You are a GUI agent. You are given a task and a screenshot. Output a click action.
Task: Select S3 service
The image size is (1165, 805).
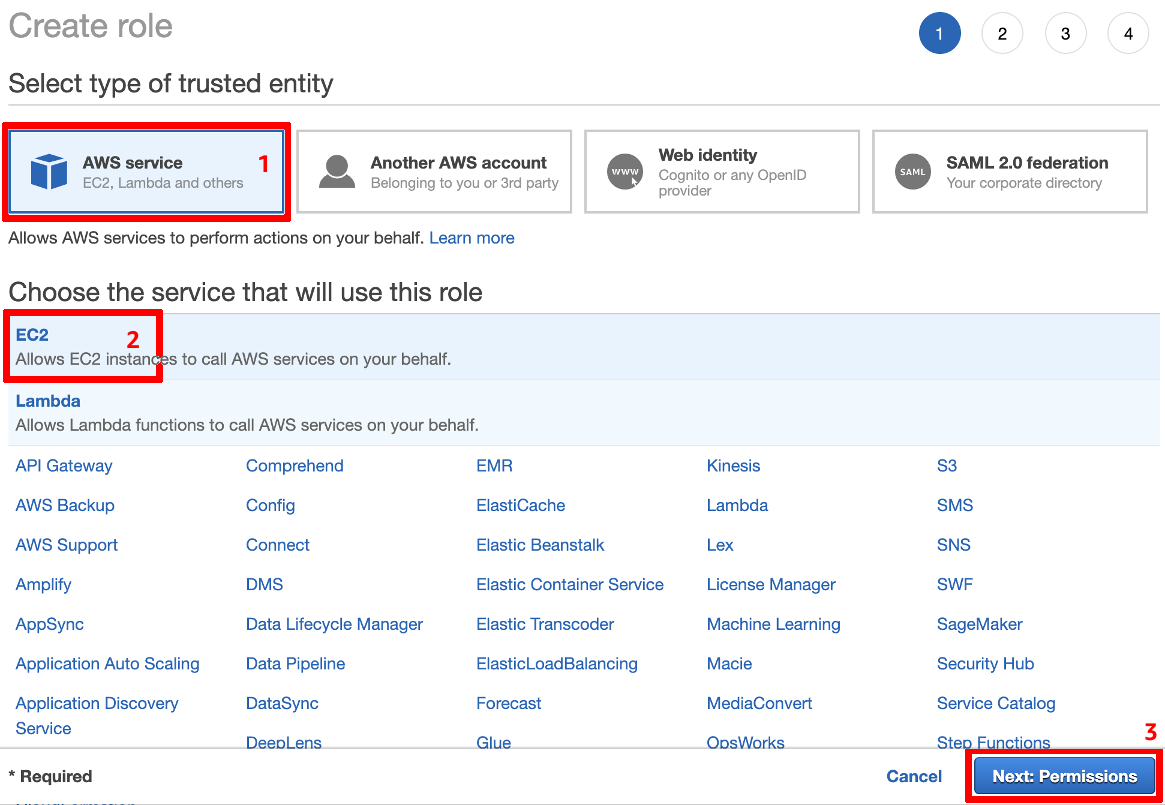coord(947,466)
